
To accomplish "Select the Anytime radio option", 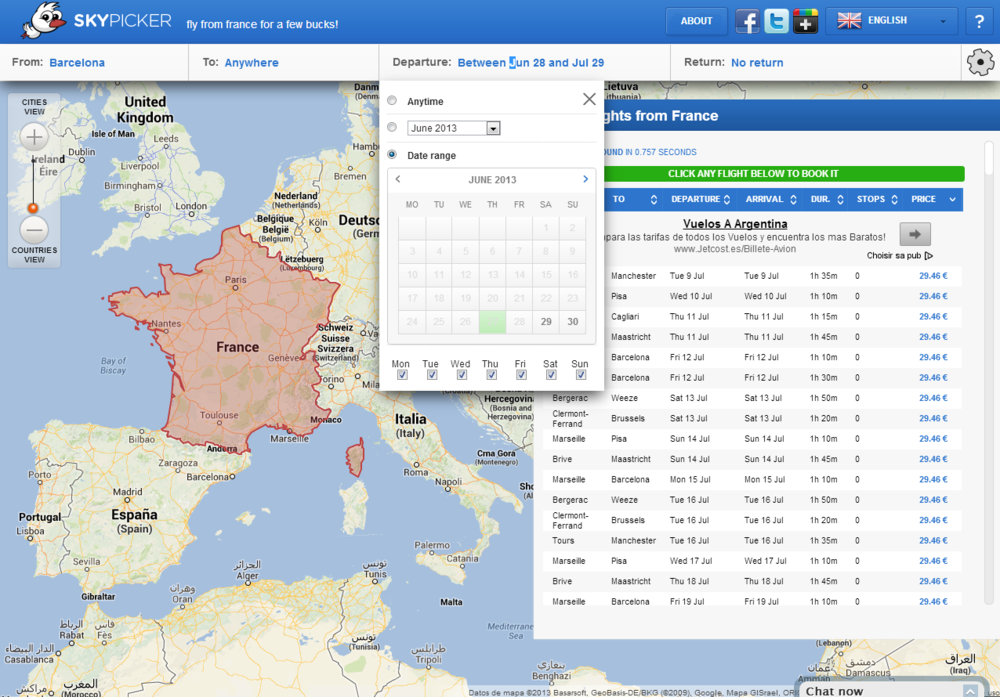I will pos(392,101).
